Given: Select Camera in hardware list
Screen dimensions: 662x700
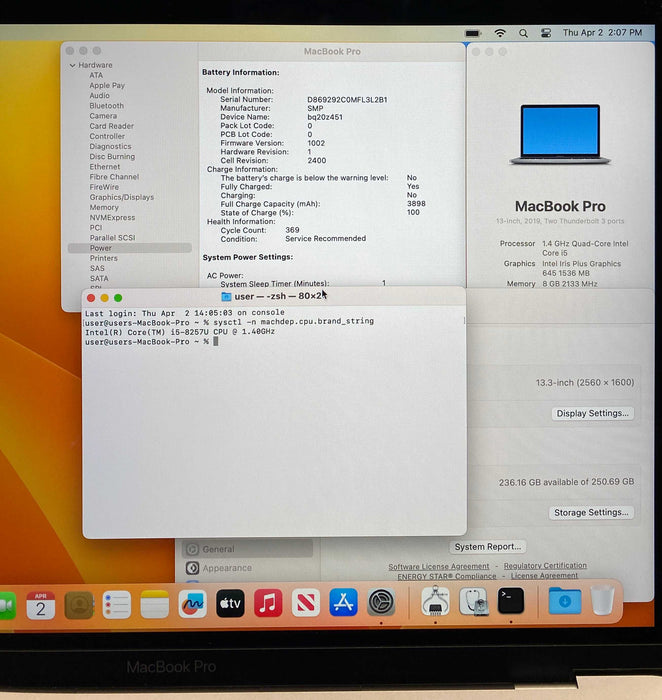Looking at the screenshot, I should 103,116.
